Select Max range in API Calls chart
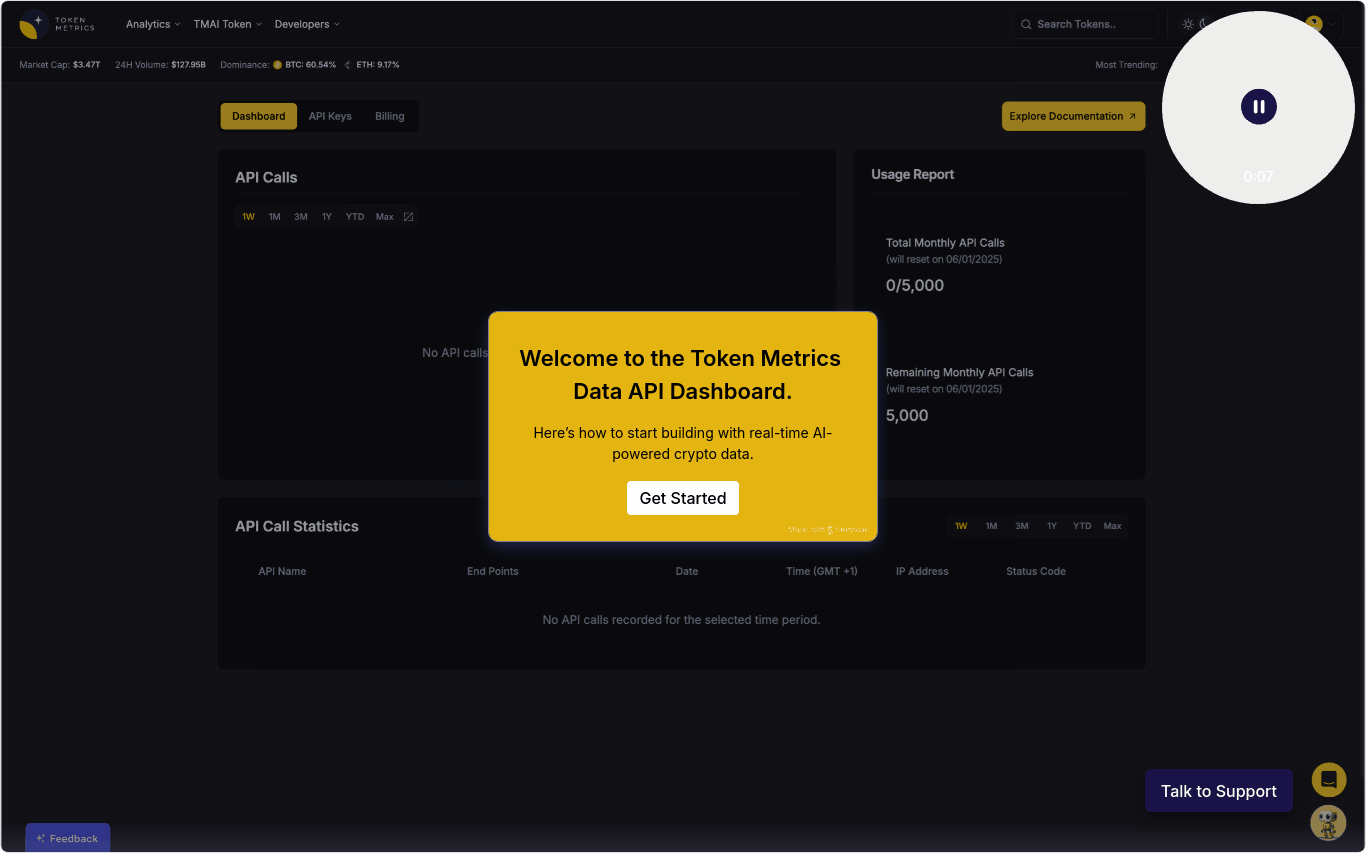1366x853 pixels. click(385, 217)
